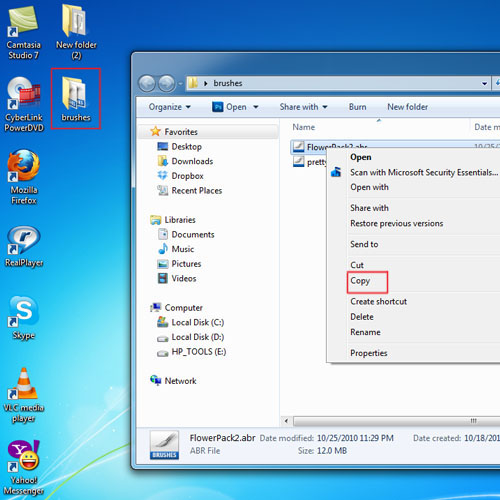Click the folder icon in the address bar

(193, 83)
